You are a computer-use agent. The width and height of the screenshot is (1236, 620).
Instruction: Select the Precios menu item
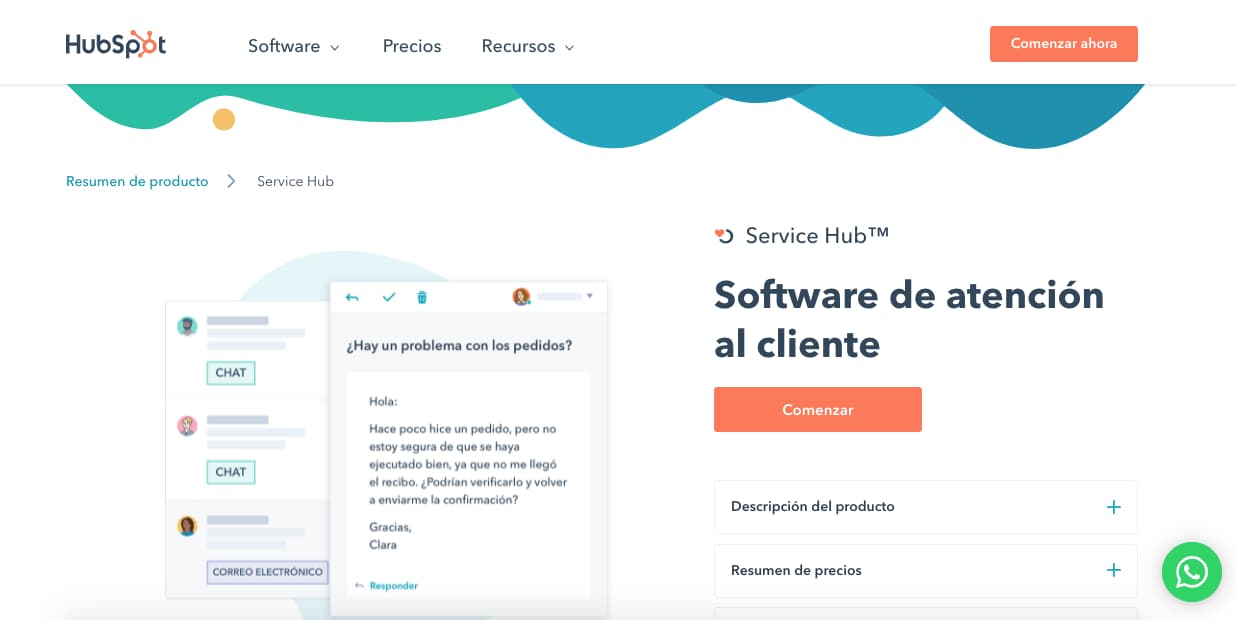[x=412, y=46]
